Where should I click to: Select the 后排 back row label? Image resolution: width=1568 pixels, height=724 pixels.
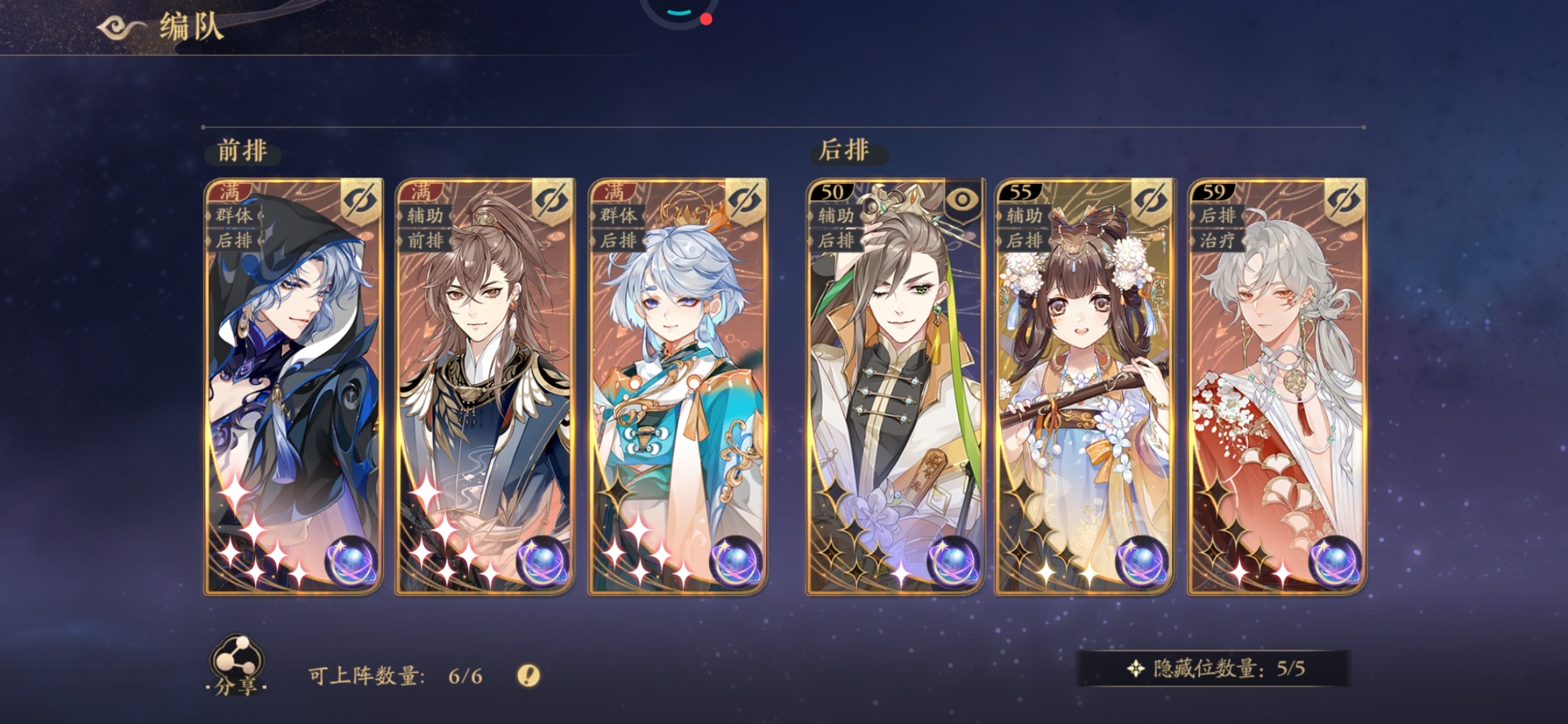[x=846, y=150]
